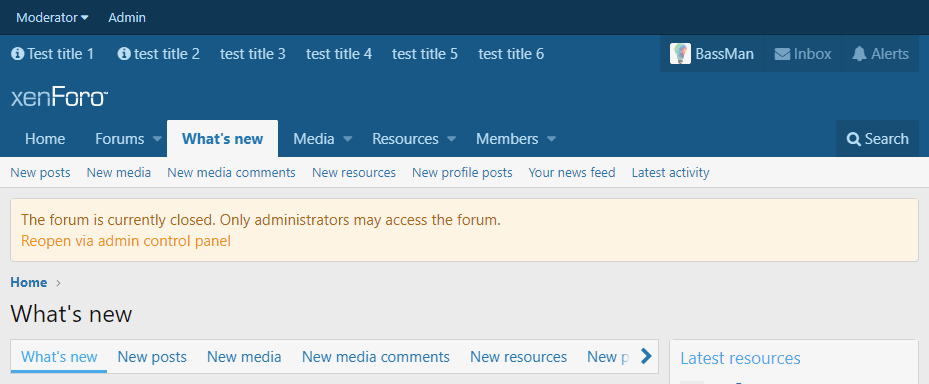
Task: Open the Media navigation tab
Action: tap(314, 139)
